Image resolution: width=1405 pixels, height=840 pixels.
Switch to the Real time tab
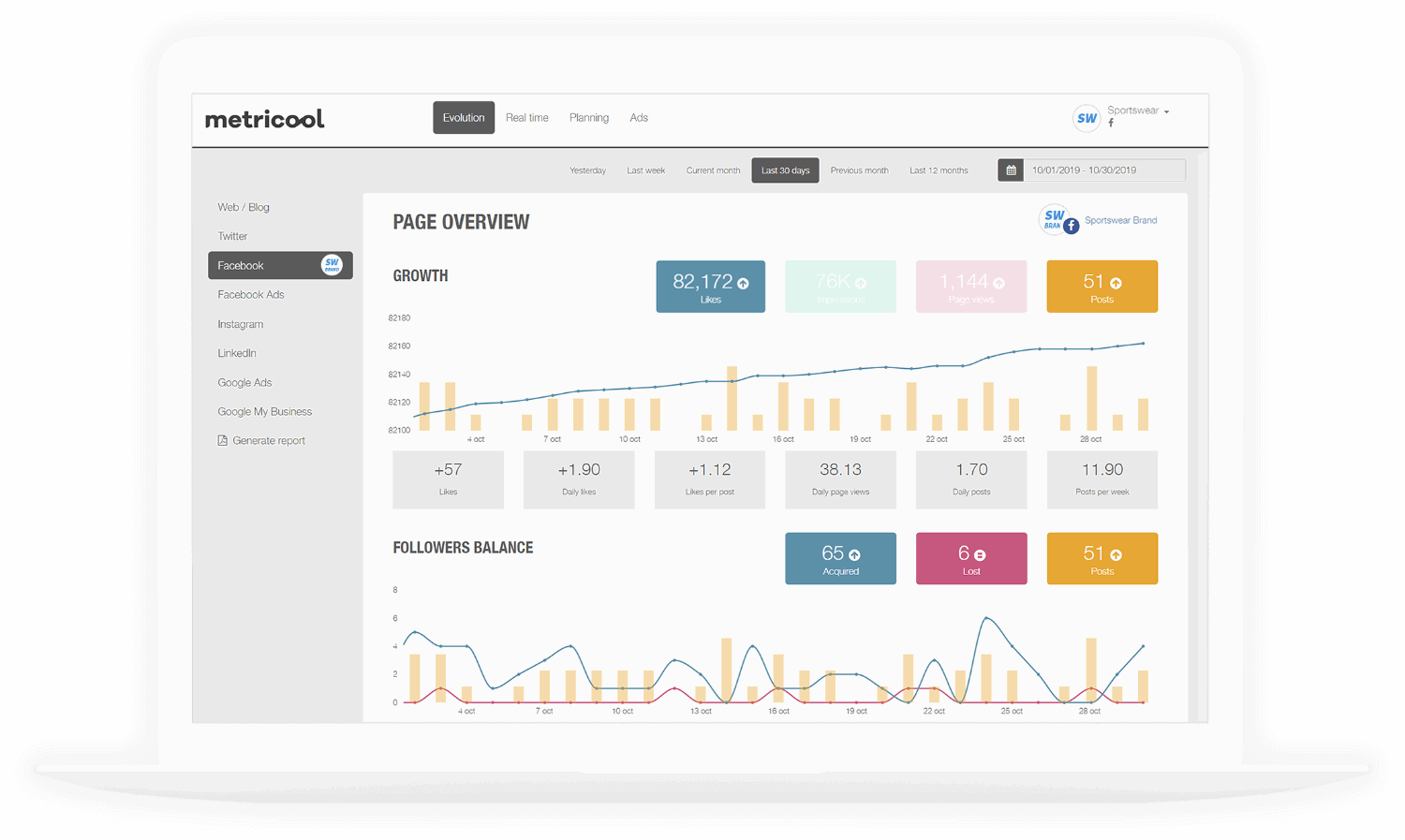[x=527, y=118]
